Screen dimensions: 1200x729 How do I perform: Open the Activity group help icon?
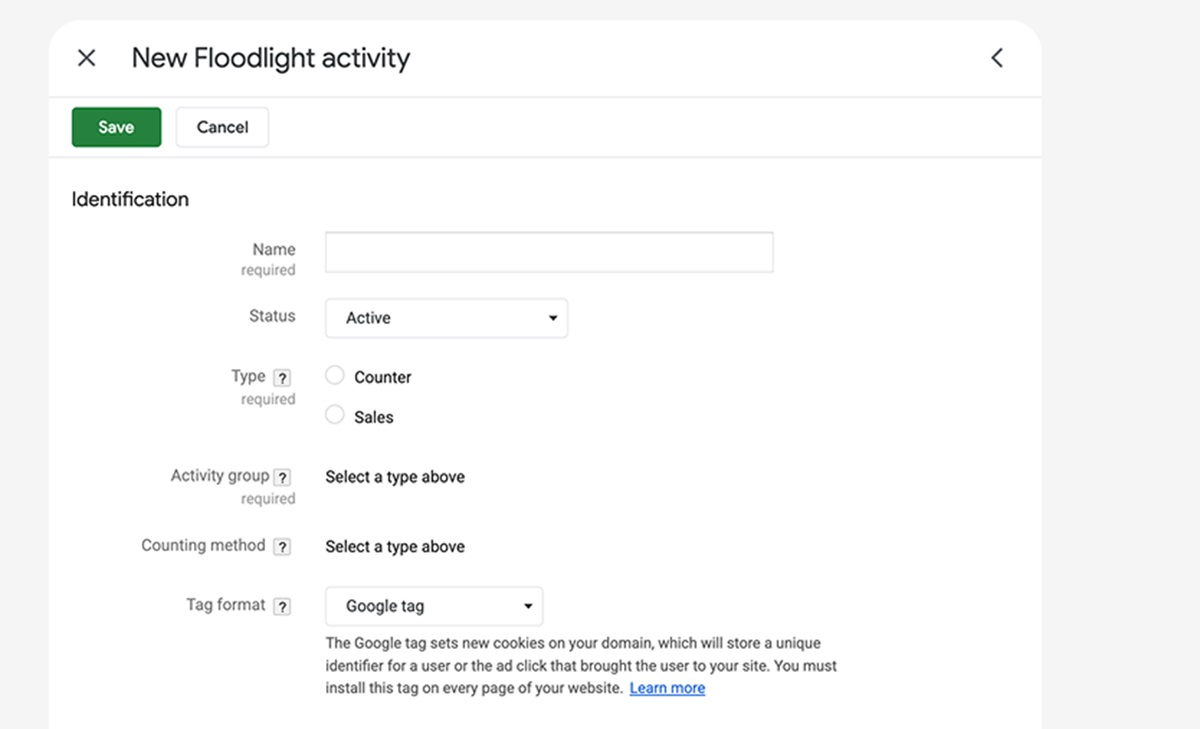tap(283, 477)
